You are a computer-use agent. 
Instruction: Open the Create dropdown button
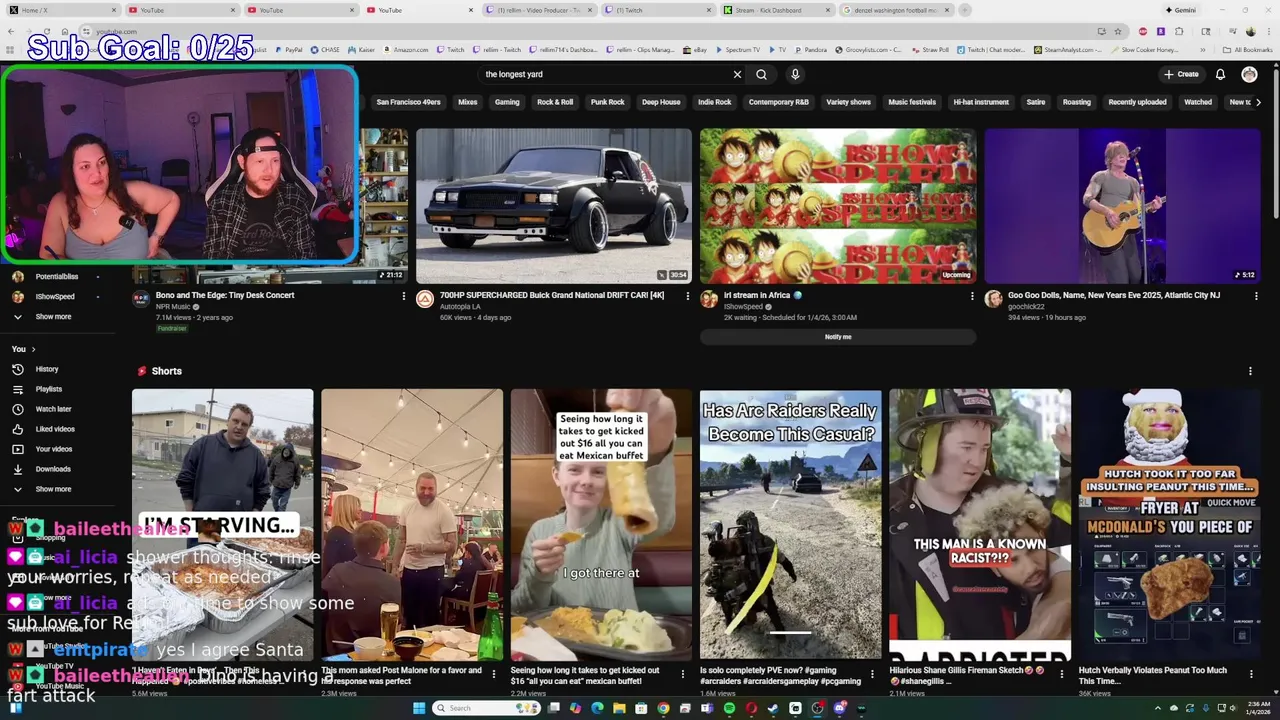click(1181, 74)
